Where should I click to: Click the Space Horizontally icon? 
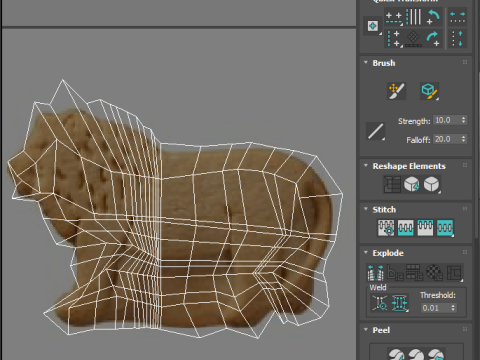click(457, 17)
